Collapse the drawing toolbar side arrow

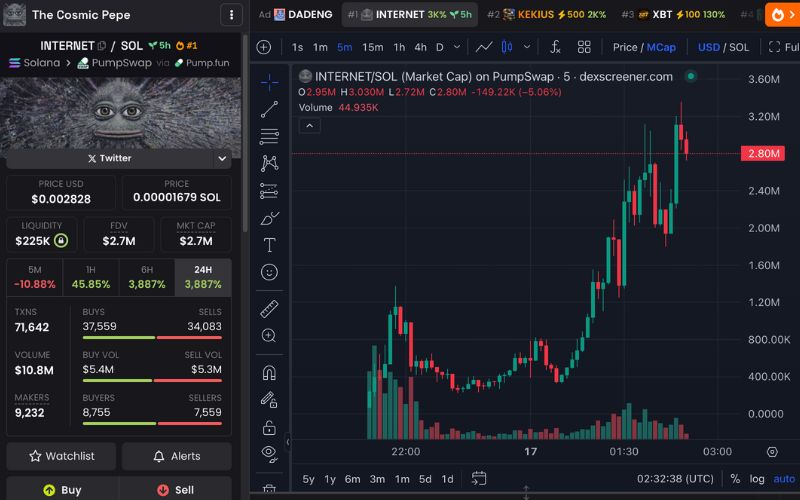tap(287, 442)
